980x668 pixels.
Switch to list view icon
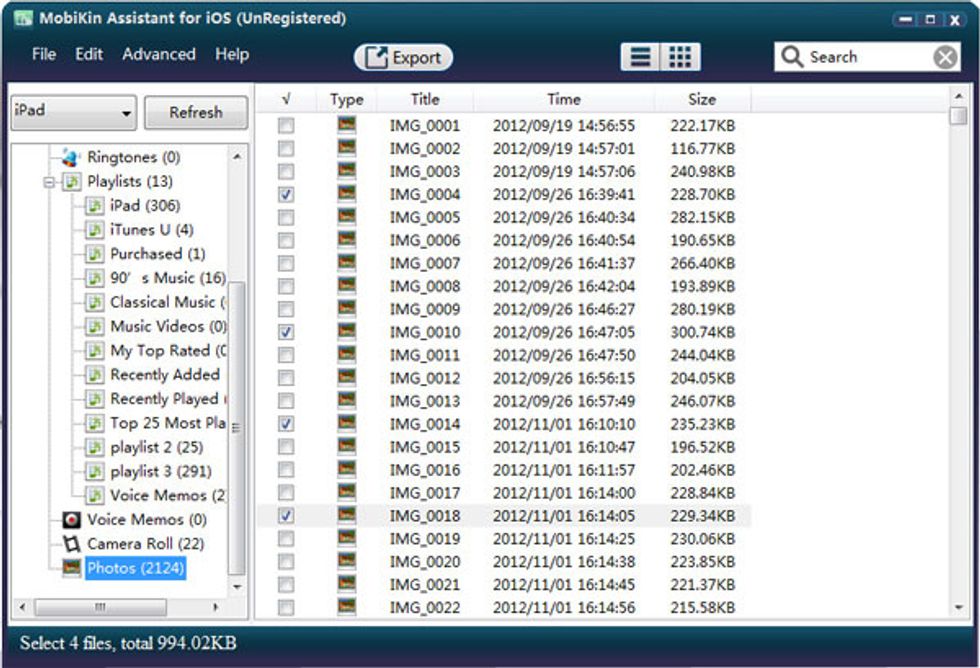641,57
